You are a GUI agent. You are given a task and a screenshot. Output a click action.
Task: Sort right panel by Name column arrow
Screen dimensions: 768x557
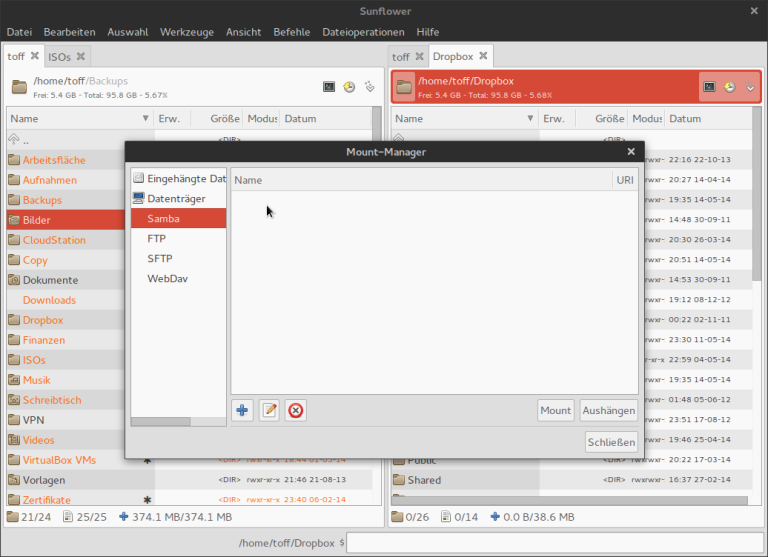point(530,119)
